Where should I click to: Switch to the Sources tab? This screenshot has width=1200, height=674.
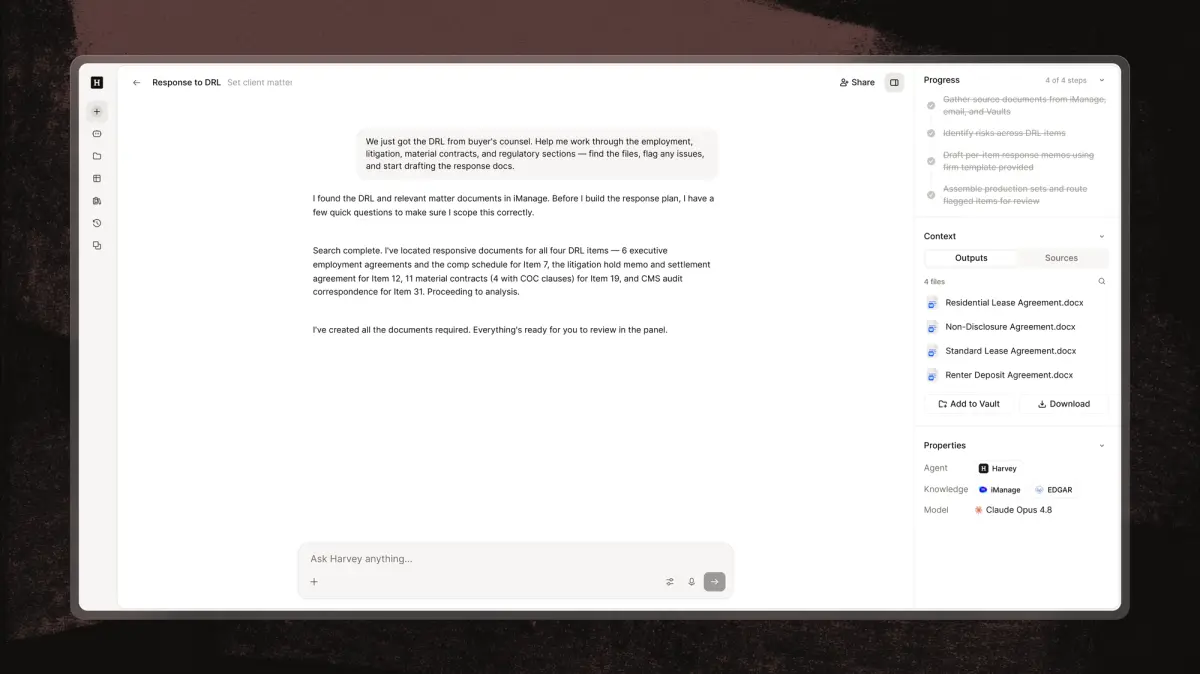pos(1061,258)
